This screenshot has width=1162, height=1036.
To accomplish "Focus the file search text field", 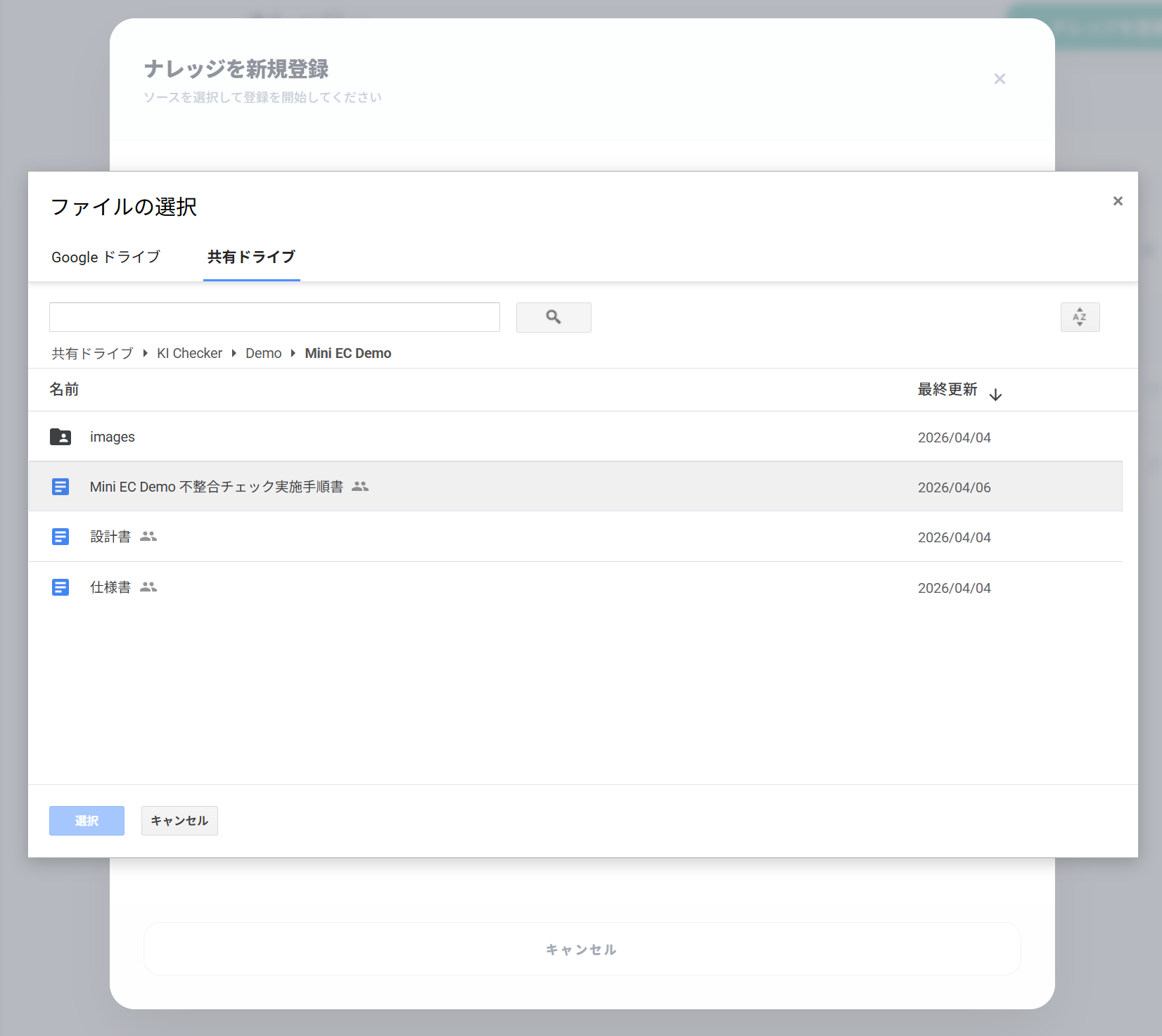I will [x=274, y=317].
